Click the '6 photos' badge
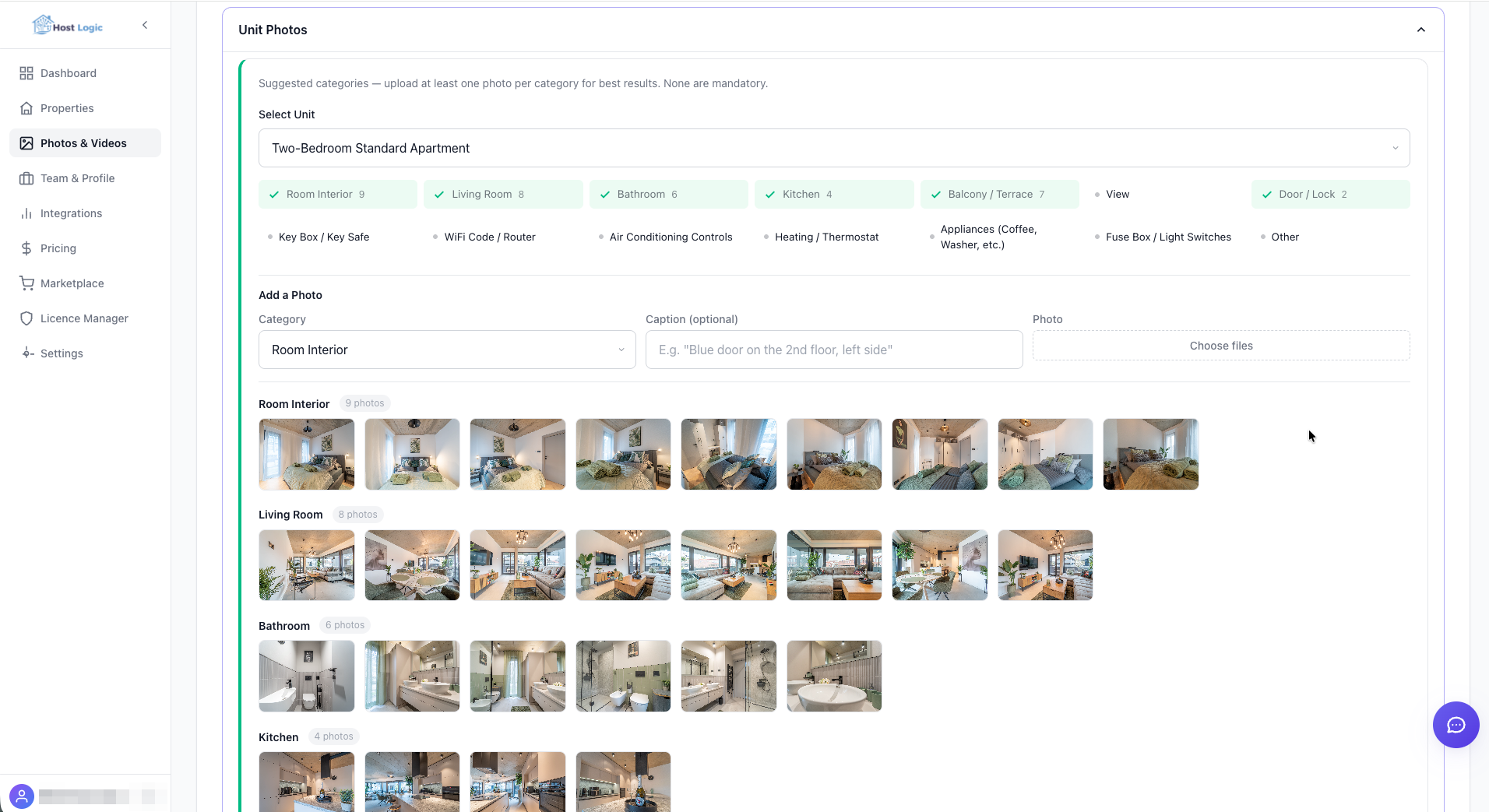 click(345, 625)
